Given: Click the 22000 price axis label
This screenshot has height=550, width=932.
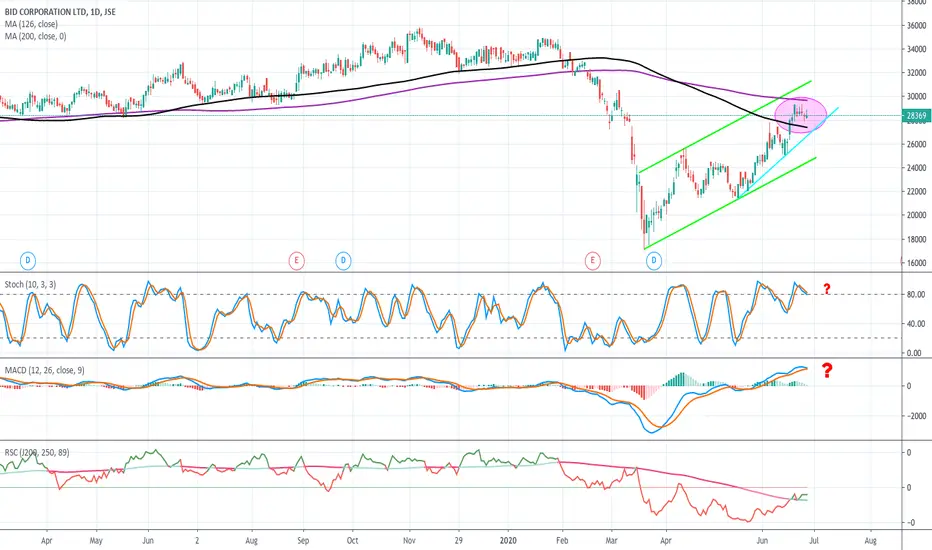Looking at the screenshot, I should point(917,191).
